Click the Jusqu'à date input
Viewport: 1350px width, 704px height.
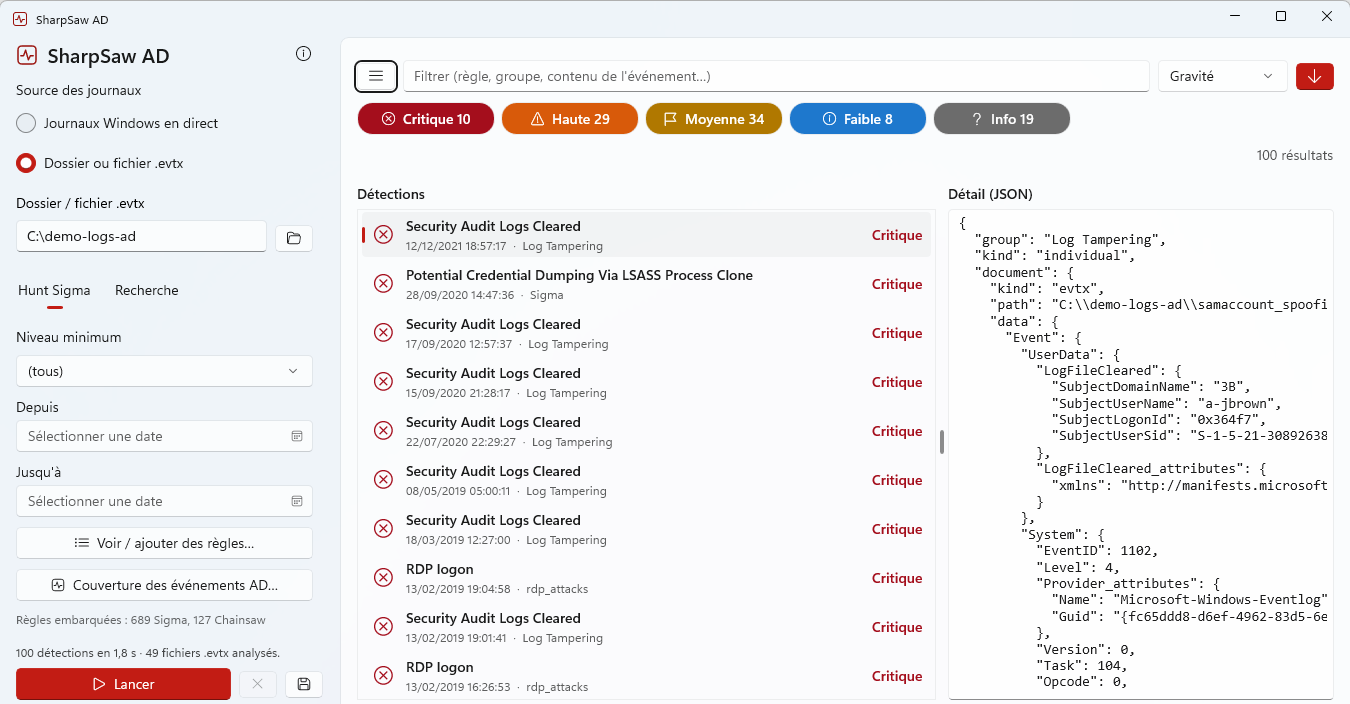click(x=164, y=501)
